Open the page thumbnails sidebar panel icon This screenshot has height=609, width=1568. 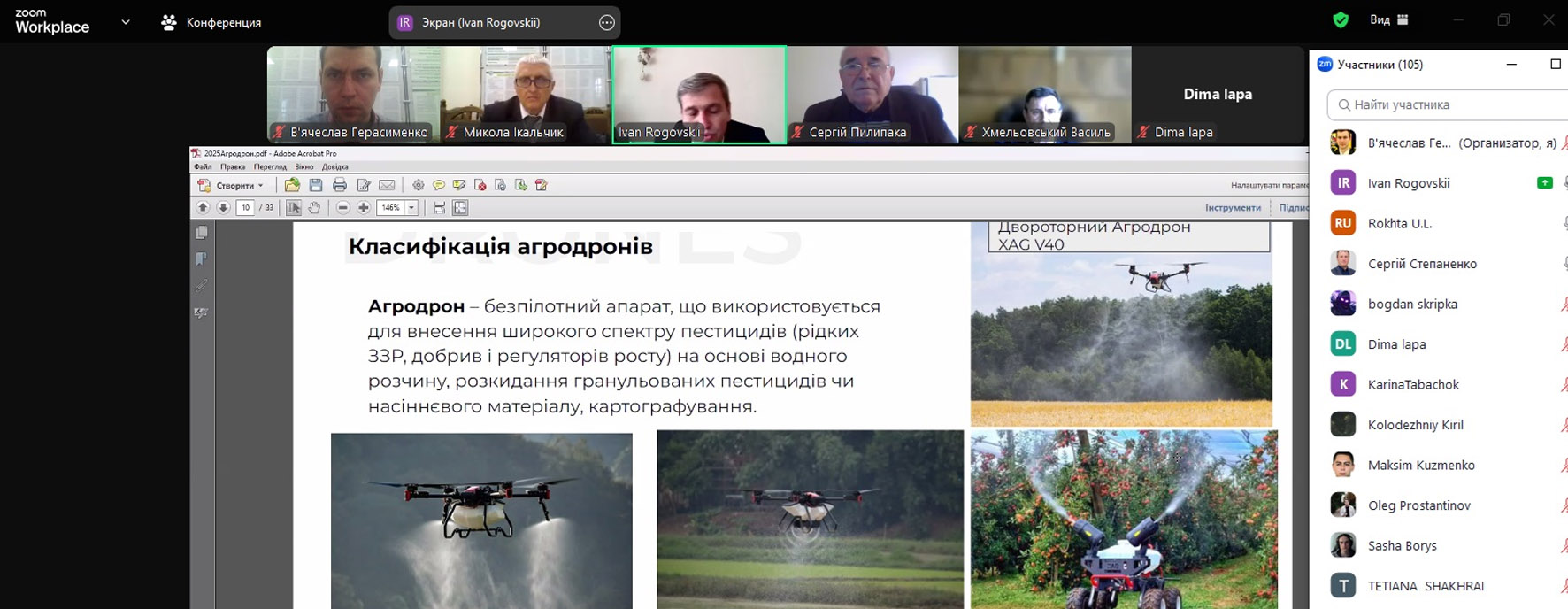point(202,233)
